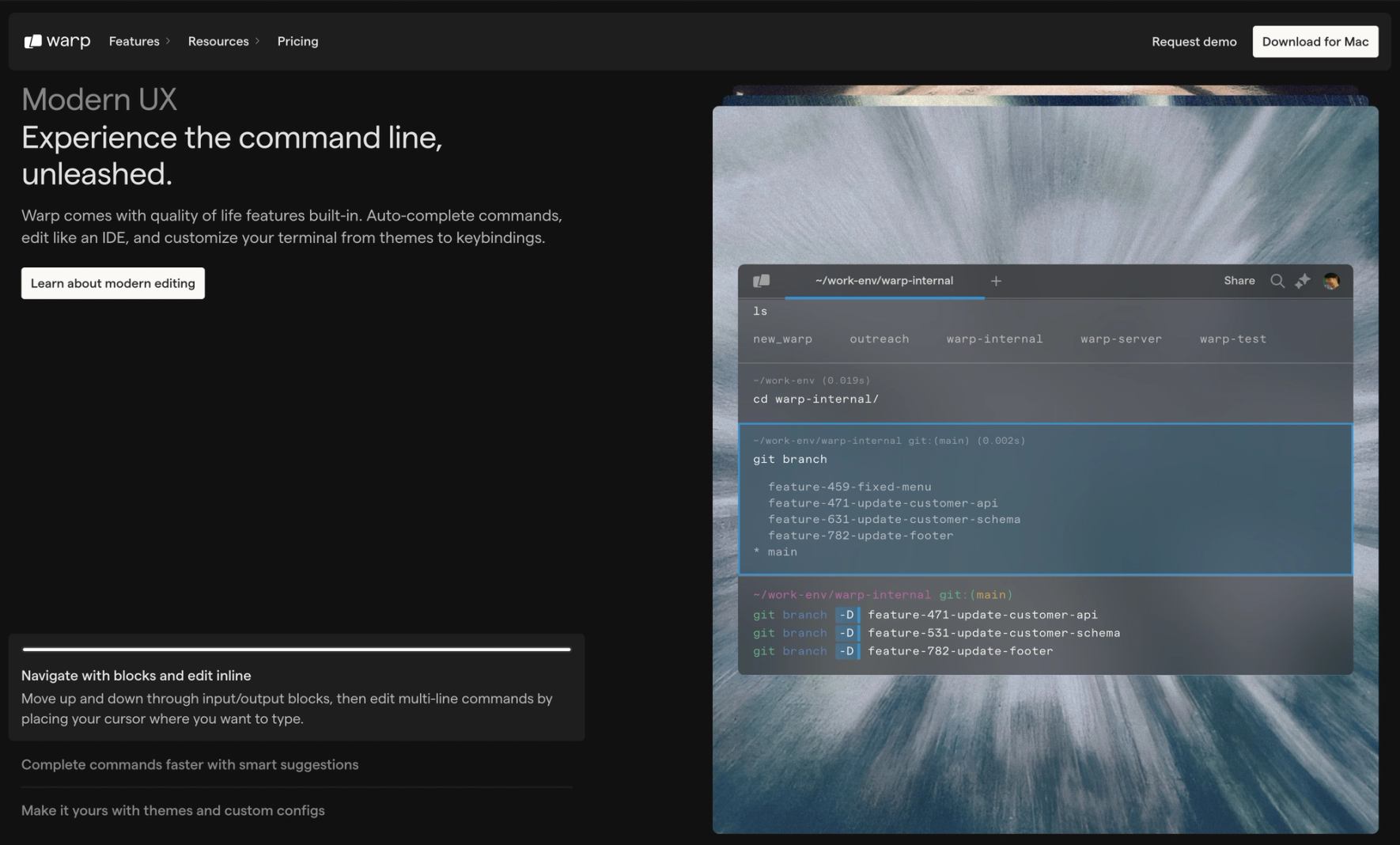Click 'warp-server' in the ls output
The image size is (1400, 845).
click(x=1121, y=339)
